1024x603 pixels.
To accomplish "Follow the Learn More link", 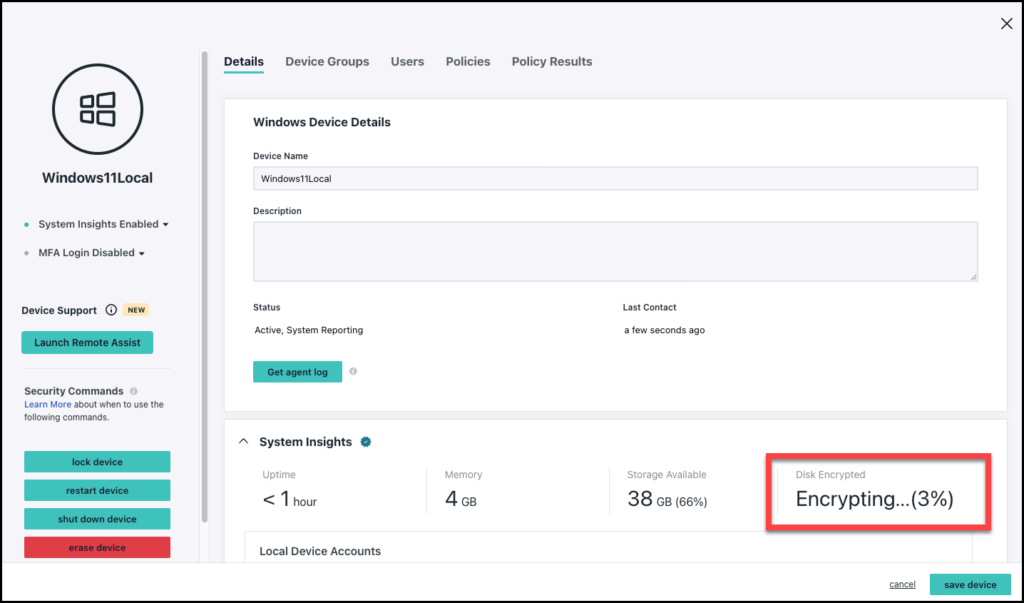I will [48, 405].
